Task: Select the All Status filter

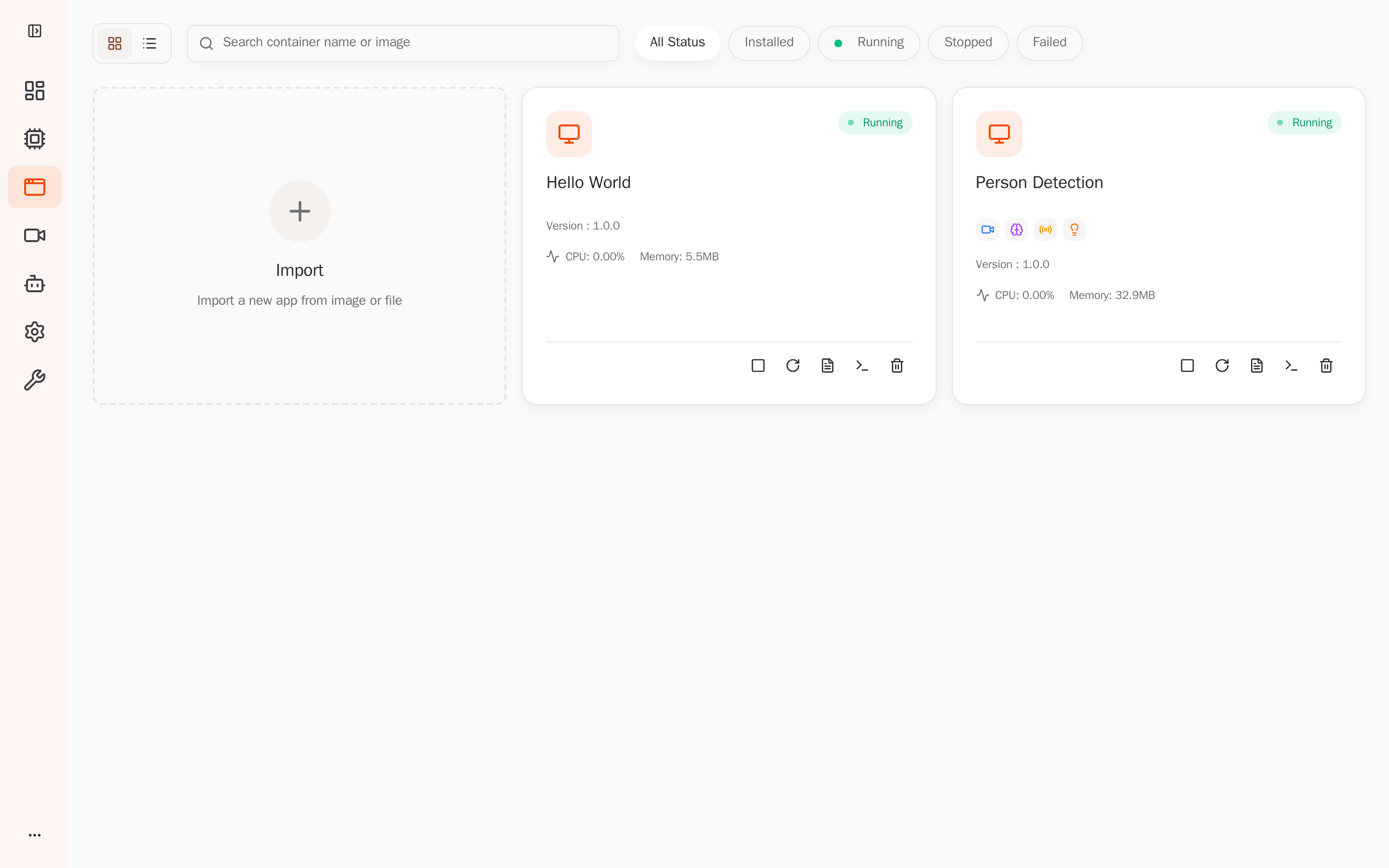Action: coord(677,43)
